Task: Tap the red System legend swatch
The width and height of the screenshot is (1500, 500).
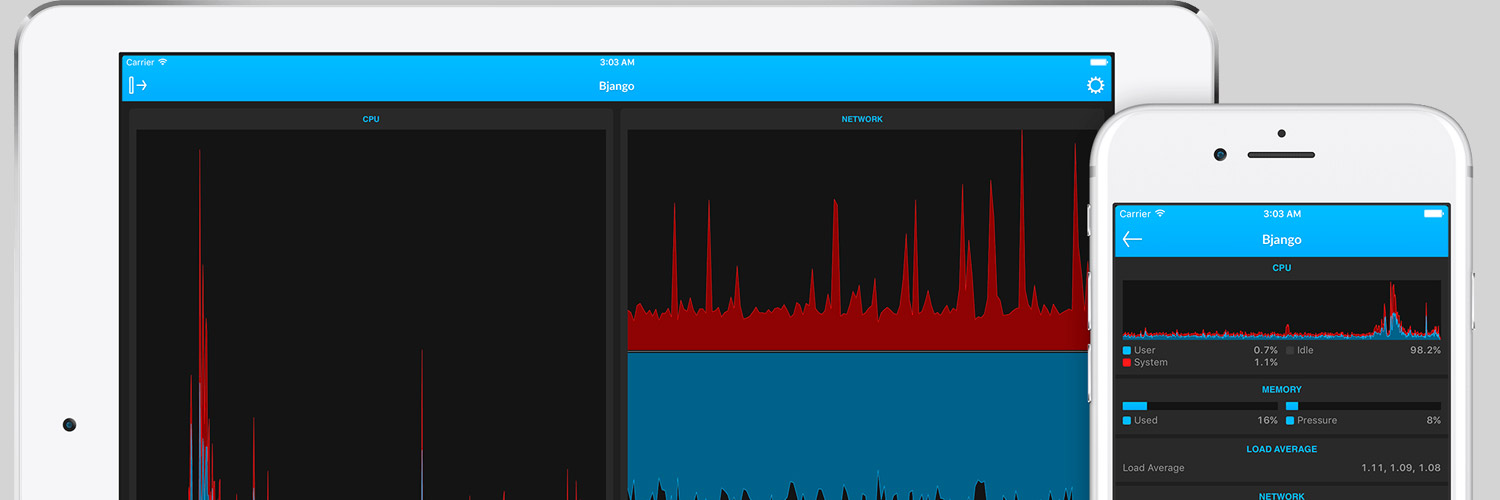Action: coord(1127,363)
